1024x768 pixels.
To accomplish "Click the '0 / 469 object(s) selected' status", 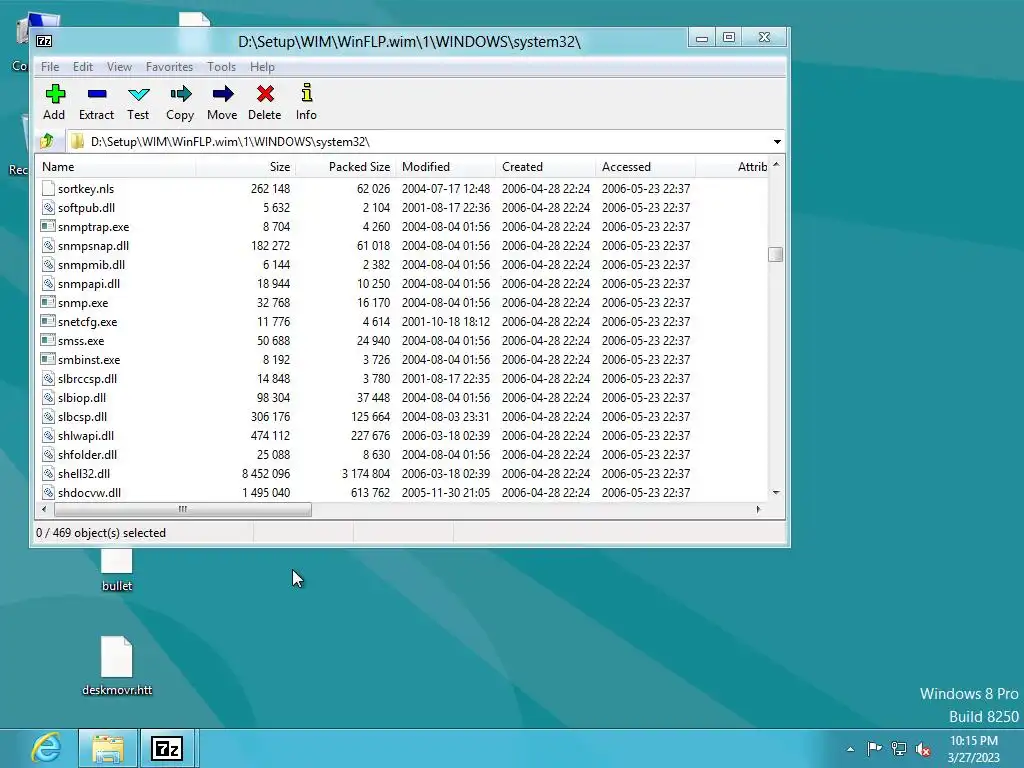I will (x=101, y=533).
